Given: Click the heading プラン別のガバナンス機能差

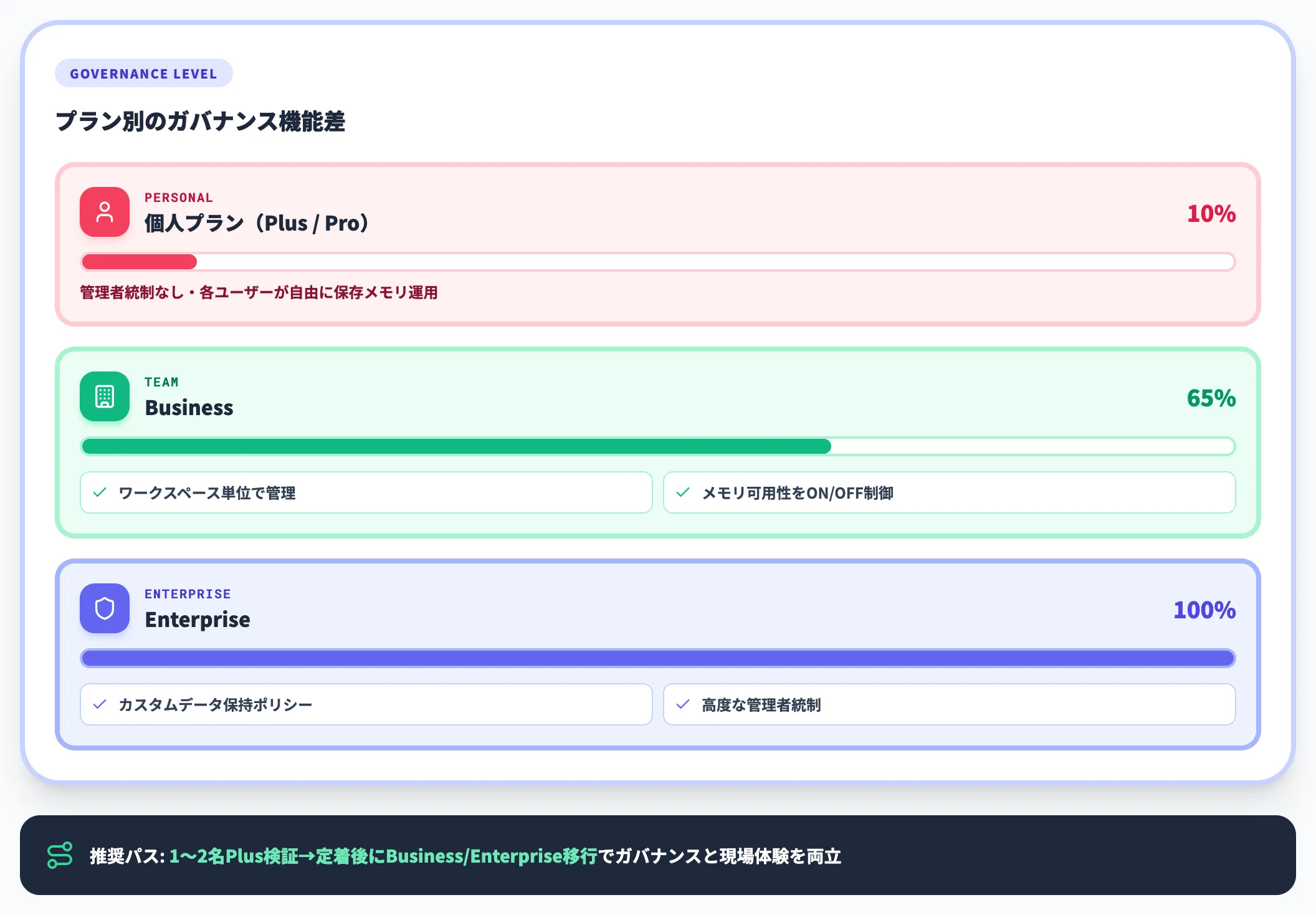Looking at the screenshot, I should tap(200, 121).
